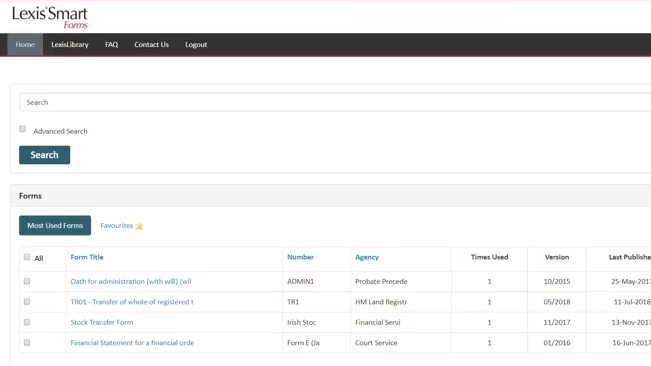Click the Favourites star icon
Viewport: 651px width, 366px height.
(x=139, y=226)
